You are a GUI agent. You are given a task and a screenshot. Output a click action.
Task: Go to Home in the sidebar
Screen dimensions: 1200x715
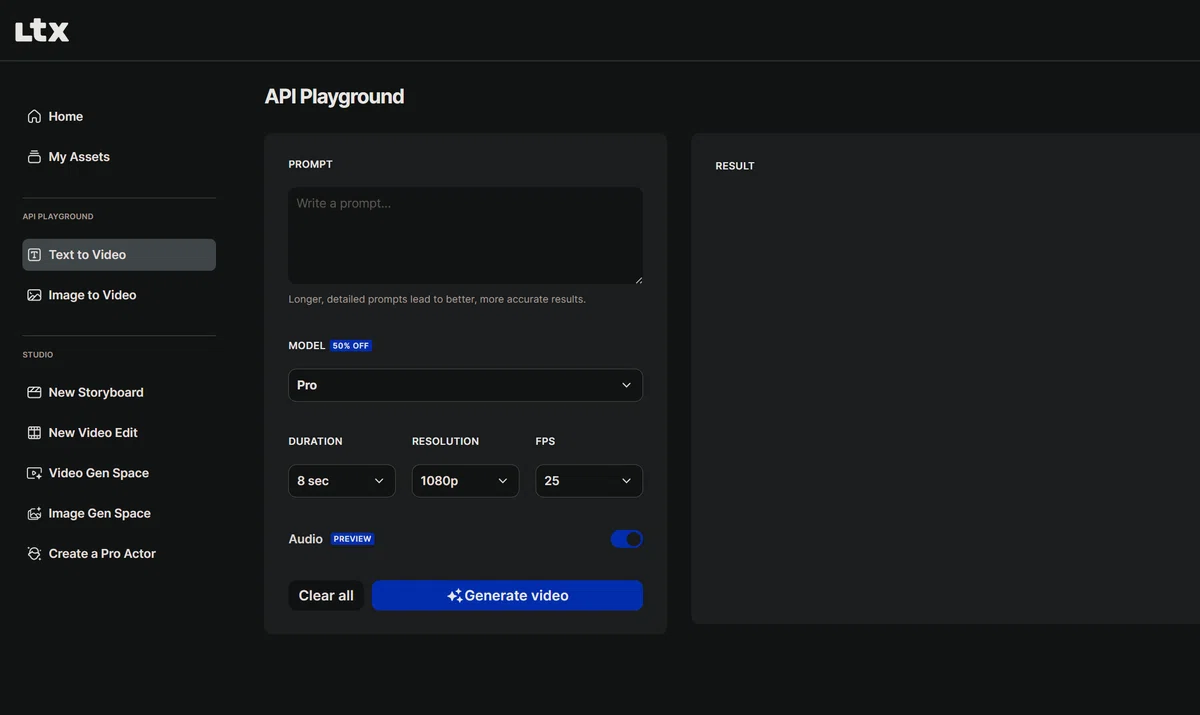[119, 116]
